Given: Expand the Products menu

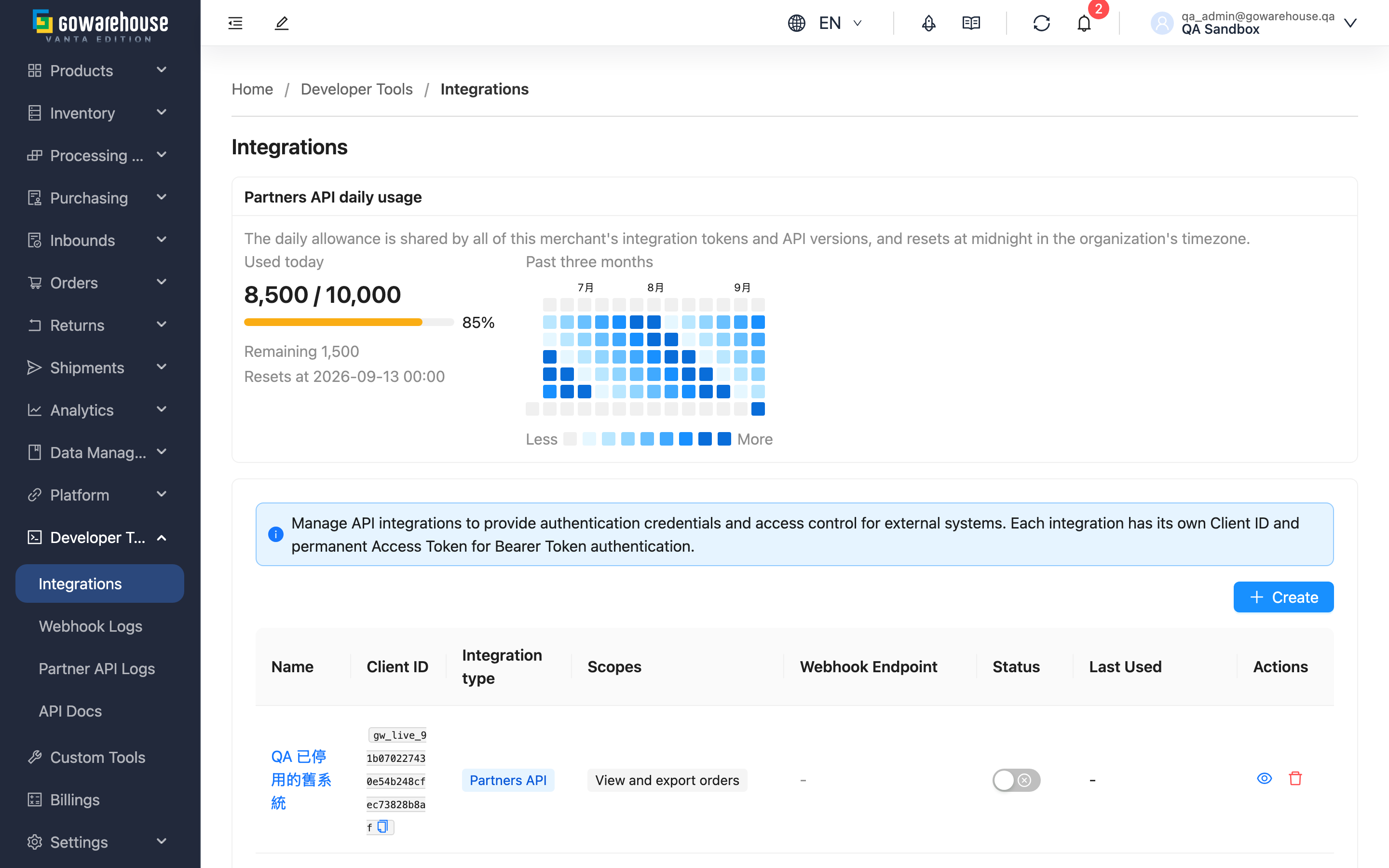Looking at the screenshot, I should point(100,70).
